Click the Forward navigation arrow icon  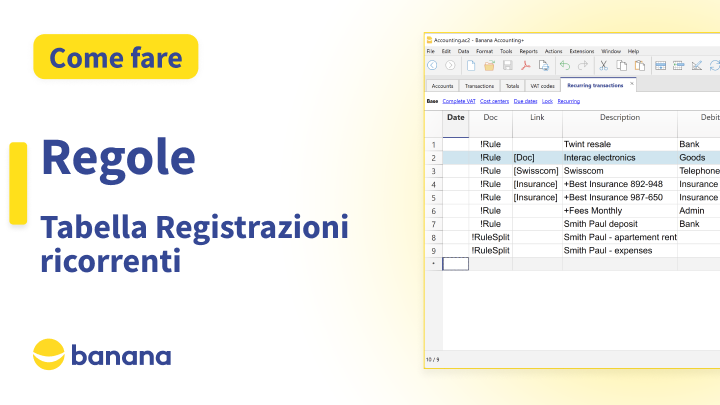450,66
